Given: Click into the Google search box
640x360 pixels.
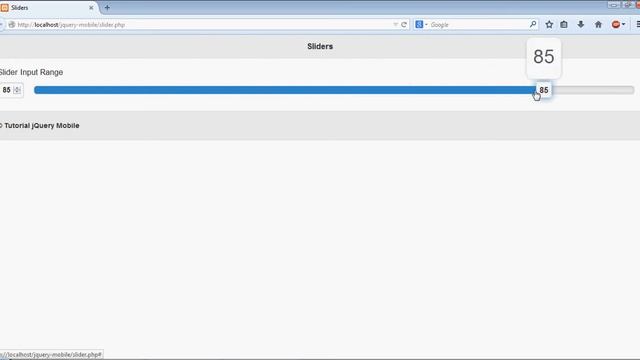Looking at the screenshot, I should 478,24.
